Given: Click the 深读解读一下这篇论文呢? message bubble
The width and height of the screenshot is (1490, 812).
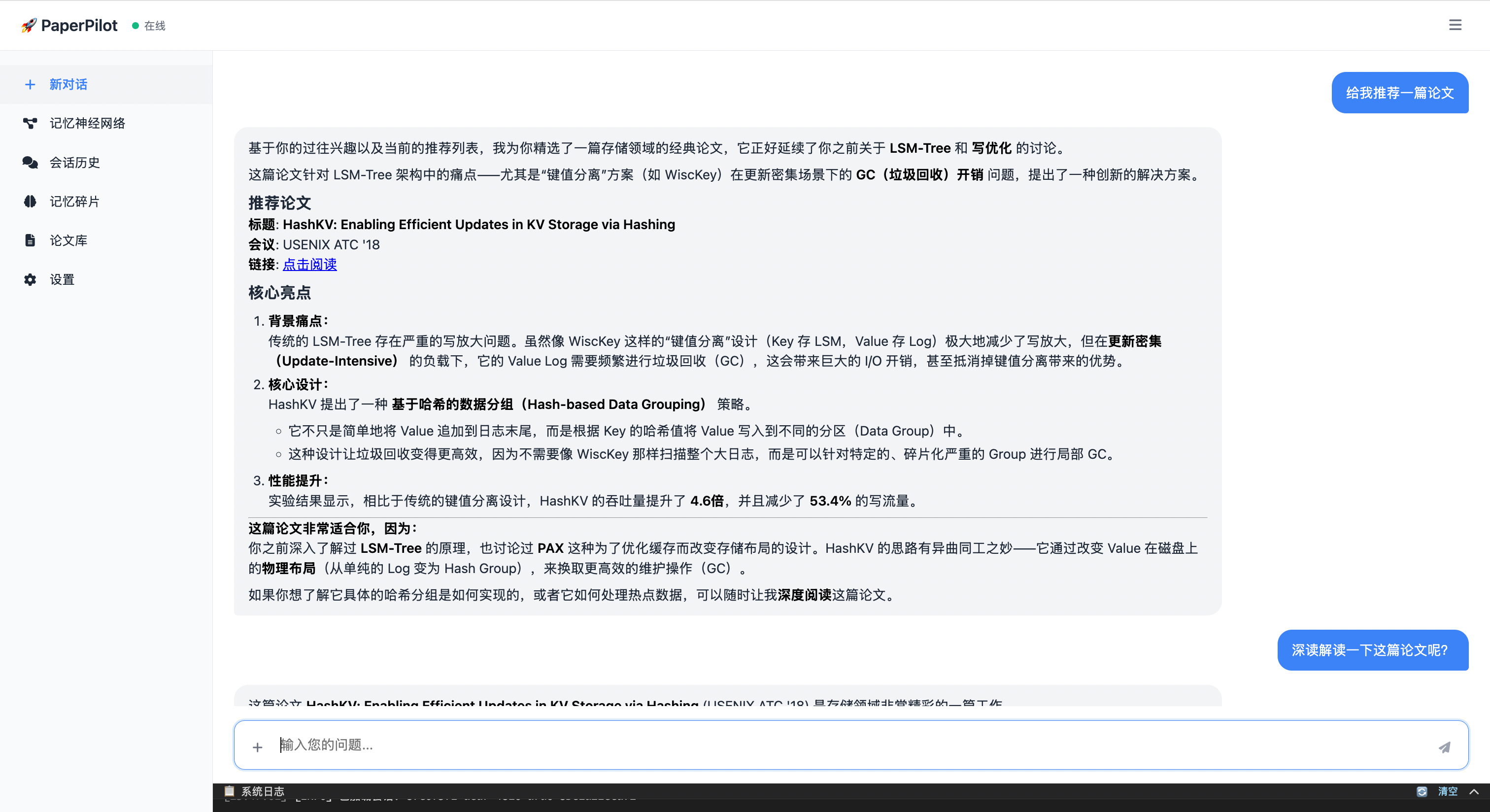Looking at the screenshot, I should click(x=1373, y=650).
